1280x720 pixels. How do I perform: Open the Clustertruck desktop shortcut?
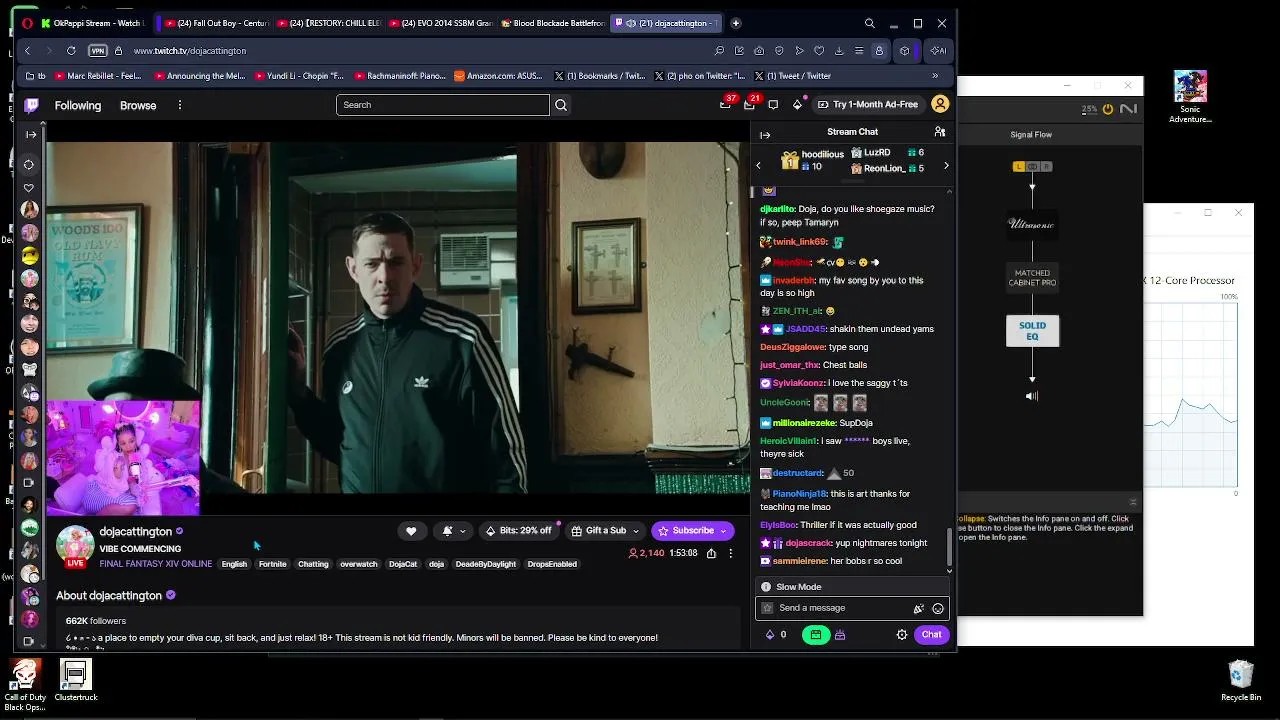[x=76, y=680]
